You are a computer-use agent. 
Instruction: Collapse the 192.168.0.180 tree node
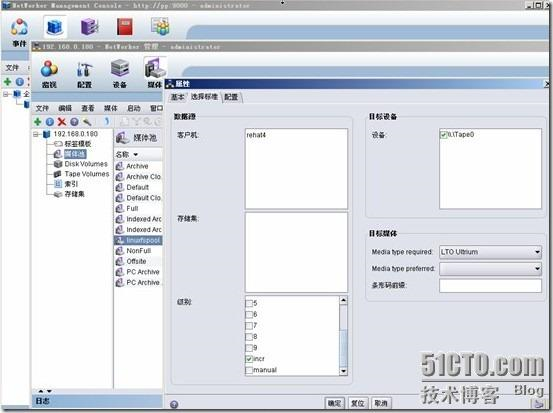pyautogui.click(x=36, y=134)
